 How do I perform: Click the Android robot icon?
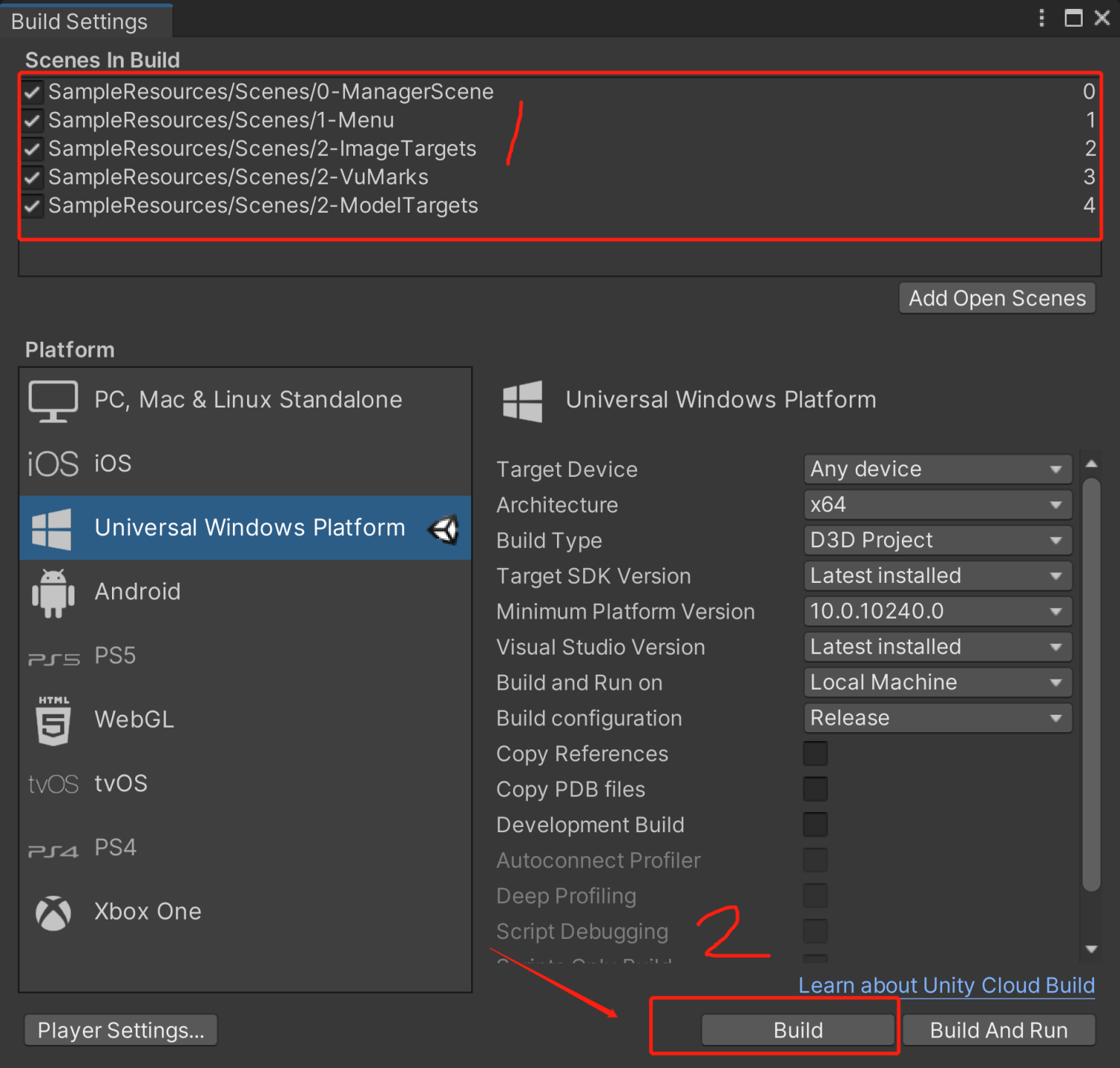point(53,593)
